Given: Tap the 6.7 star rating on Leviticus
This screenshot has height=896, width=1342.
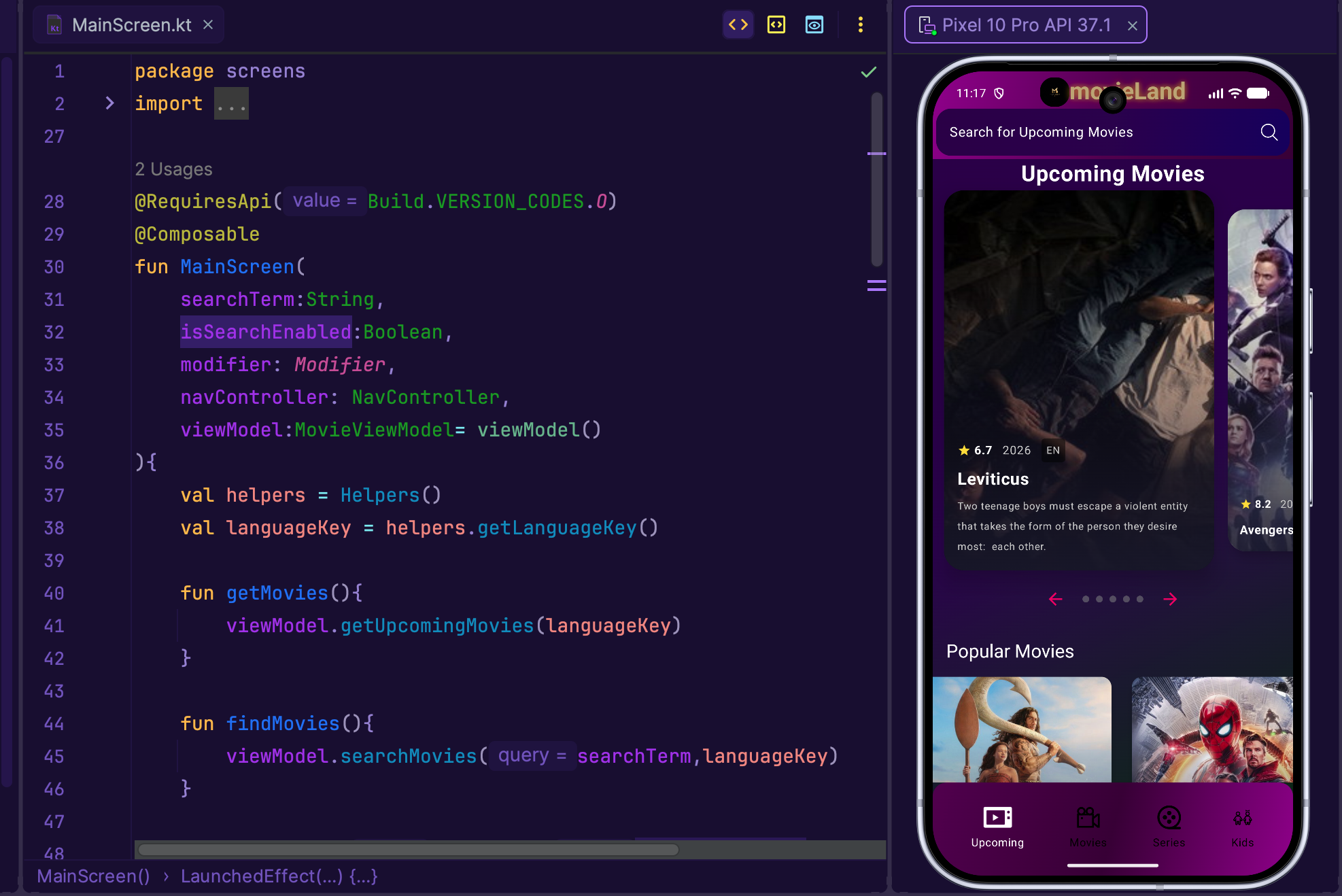Looking at the screenshot, I should pyautogui.click(x=975, y=450).
